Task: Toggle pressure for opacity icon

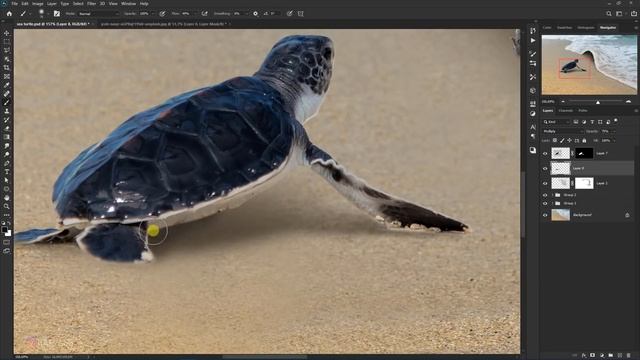Action: (x=162, y=13)
